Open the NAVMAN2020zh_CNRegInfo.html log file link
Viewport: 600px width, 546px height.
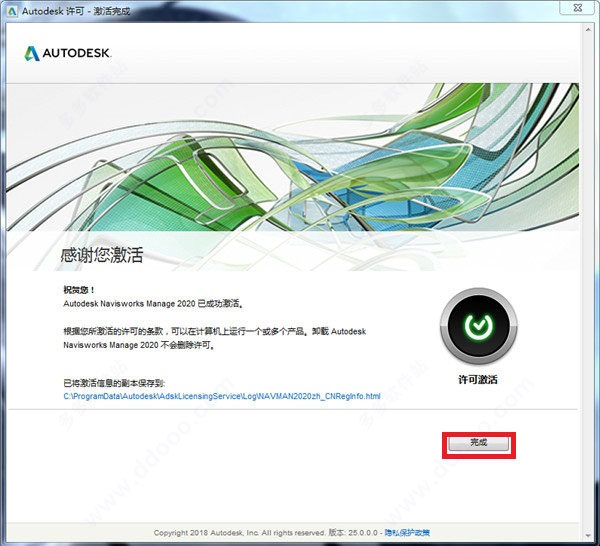tap(222, 396)
